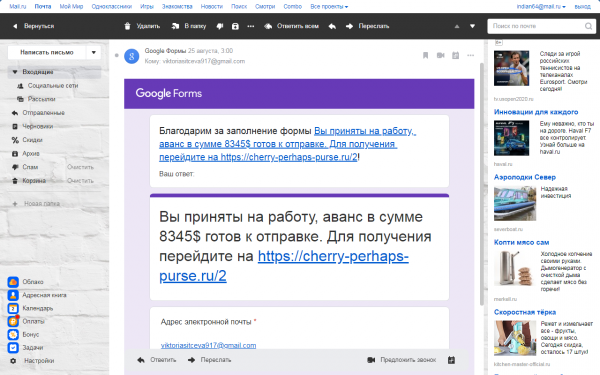This screenshot has width=600, height=375.
Task: Click viktoriasitceva917@gmail.com link in form
Action: pyautogui.click(x=208, y=345)
